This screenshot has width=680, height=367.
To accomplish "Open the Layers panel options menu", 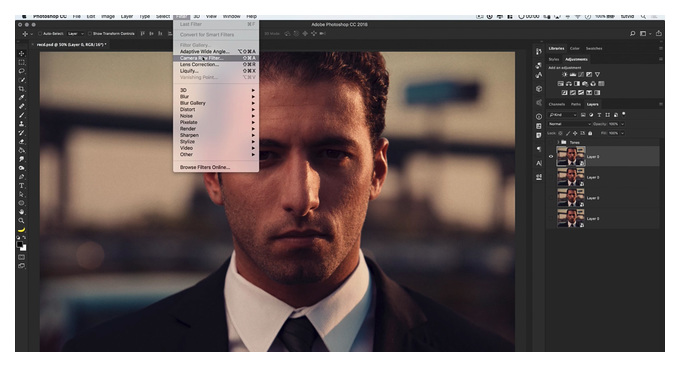I will coord(660,104).
